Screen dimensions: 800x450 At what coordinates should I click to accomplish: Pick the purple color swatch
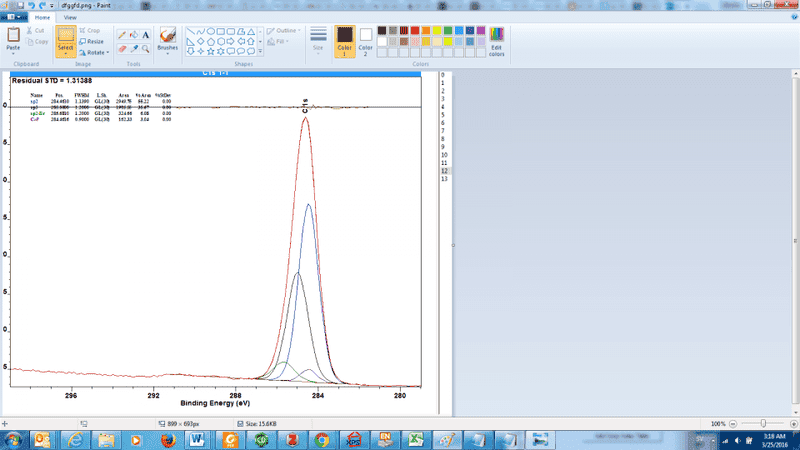pos(481,31)
